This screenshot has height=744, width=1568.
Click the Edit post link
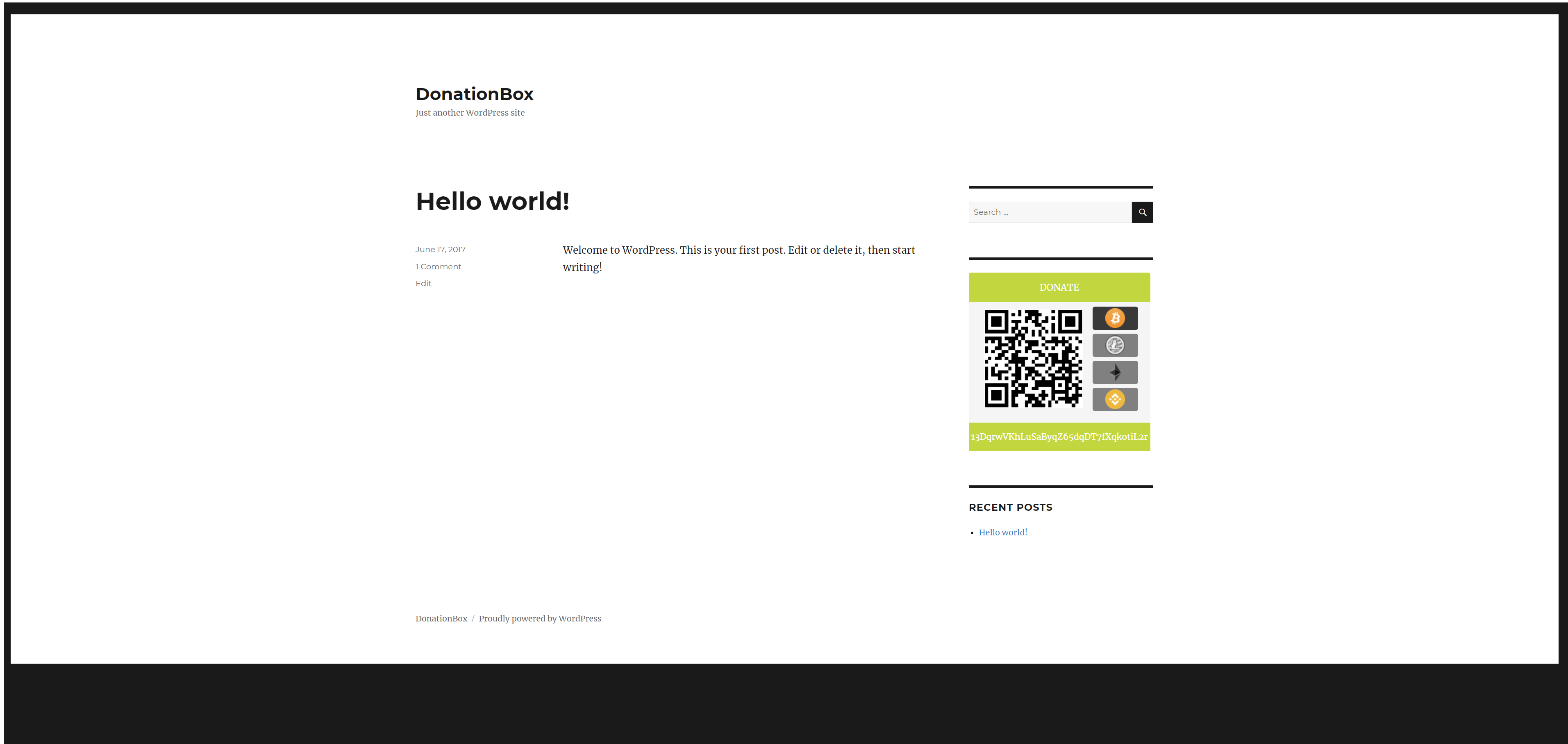[423, 283]
